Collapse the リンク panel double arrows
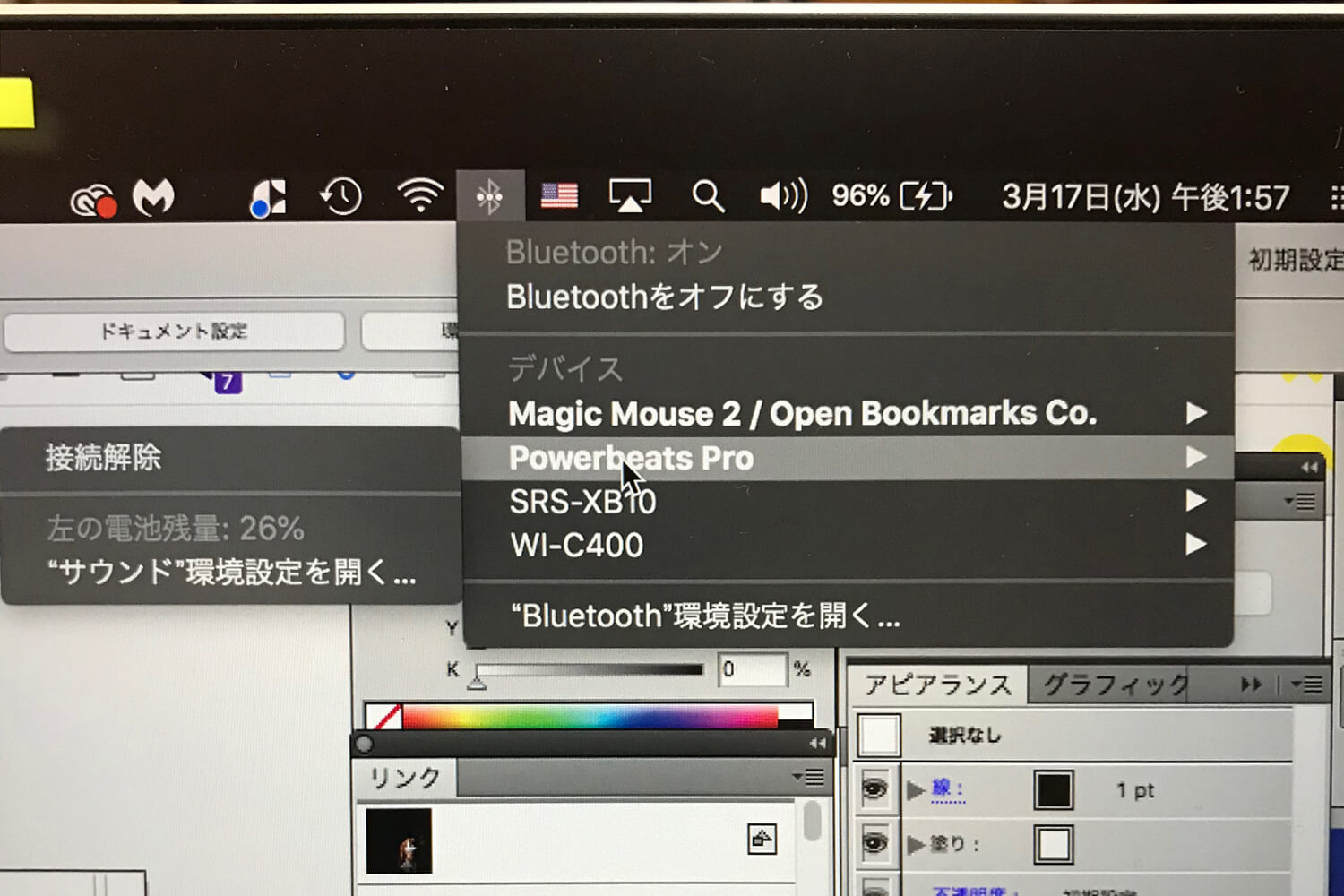 tap(817, 743)
